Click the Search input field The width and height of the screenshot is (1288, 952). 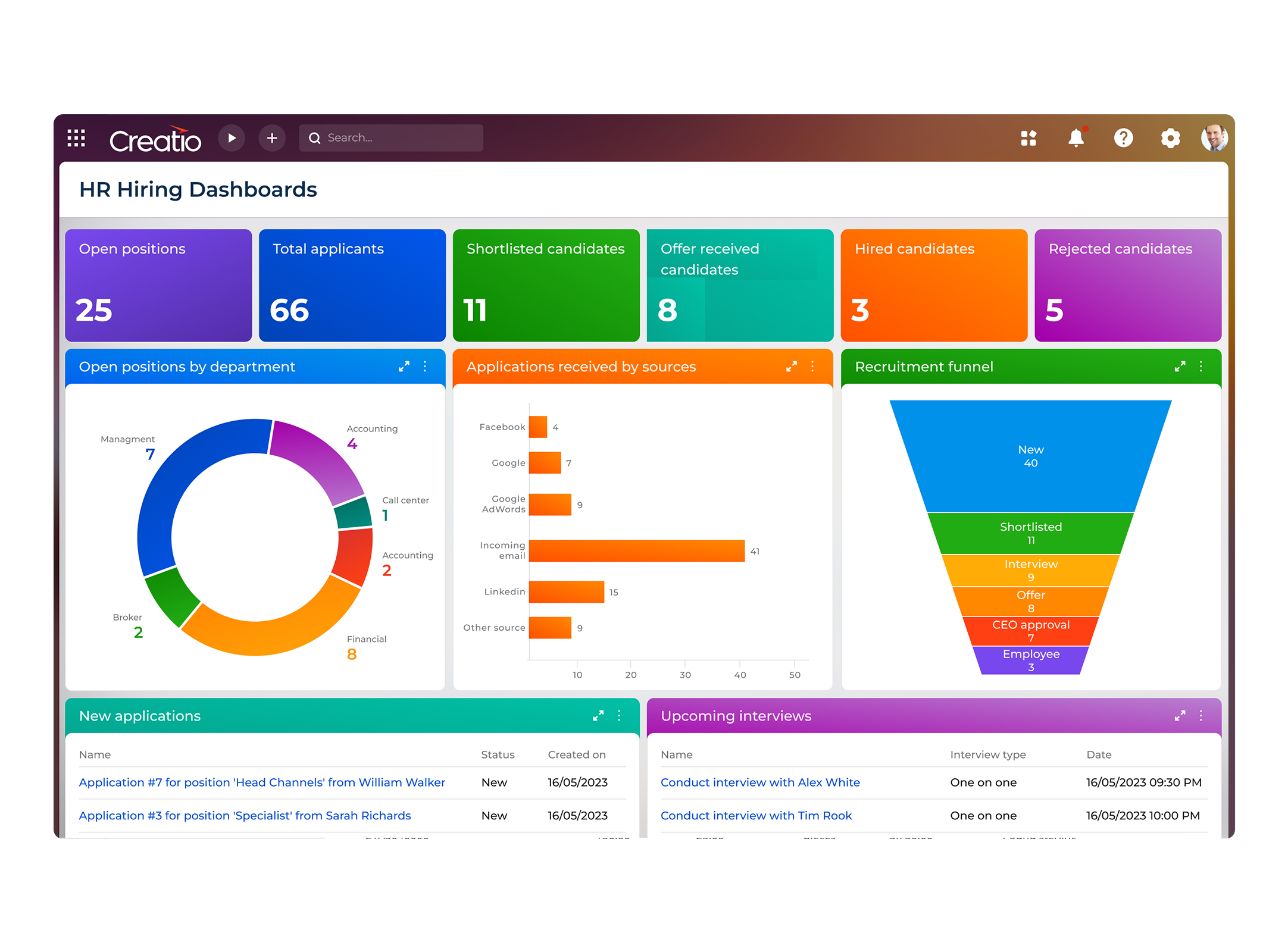[399, 138]
